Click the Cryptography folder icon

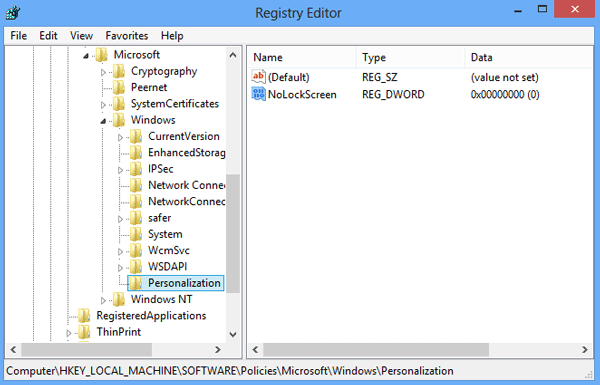click(x=119, y=71)
